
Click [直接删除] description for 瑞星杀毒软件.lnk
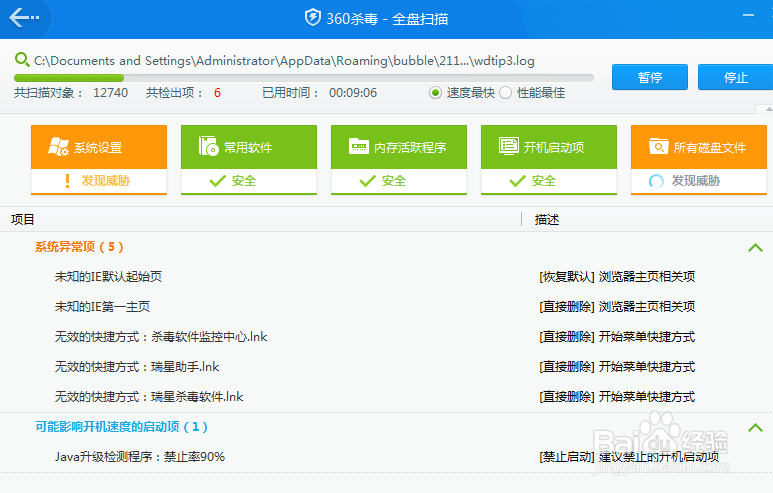coord(617,397)
